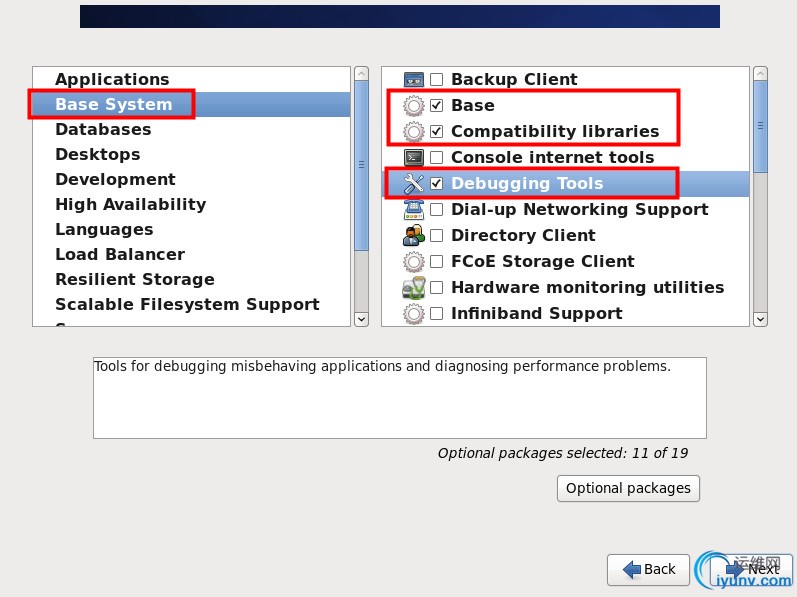Select the Resilient Storage category
The height and width of the screenshot is (597, 797).
[x=192, y=279]
